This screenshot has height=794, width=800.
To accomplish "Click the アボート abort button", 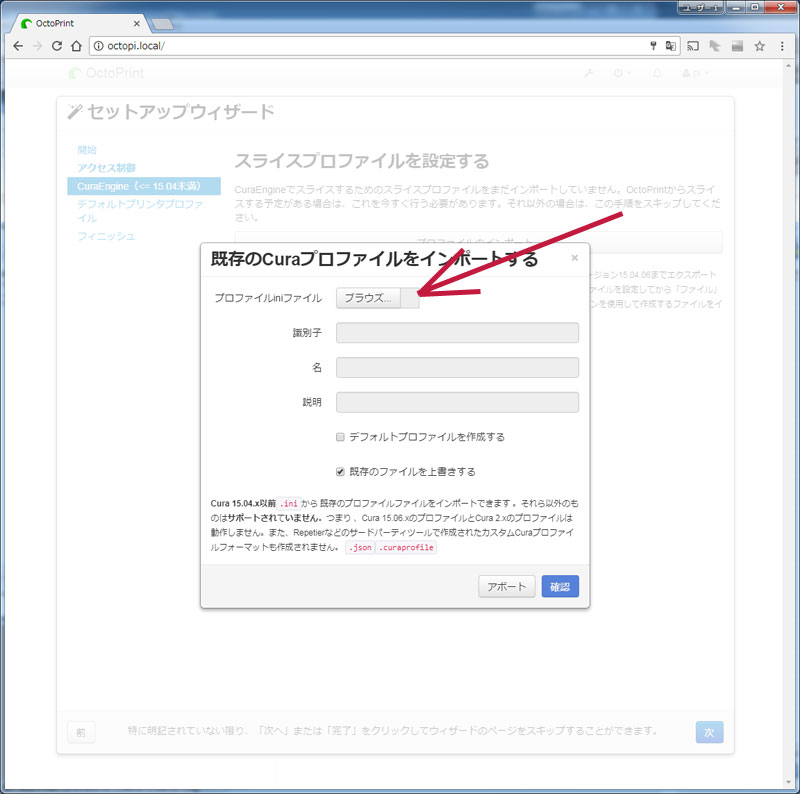I will pos(507,586).
